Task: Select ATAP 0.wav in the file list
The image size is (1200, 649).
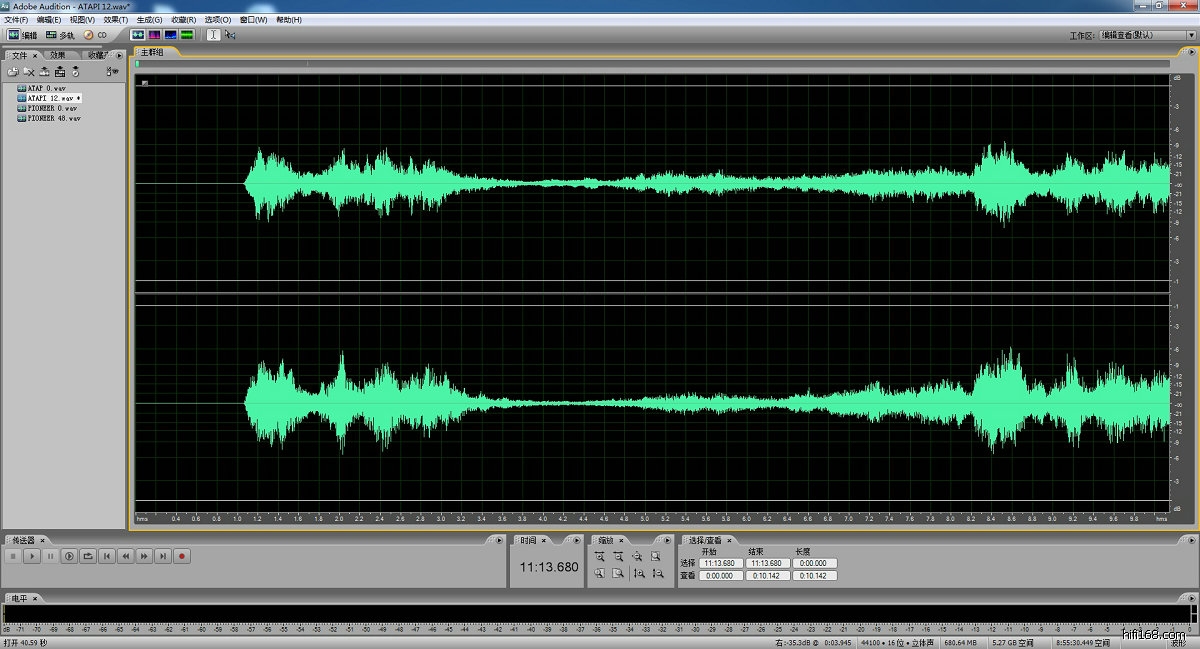Action: (x=46, y=88)
